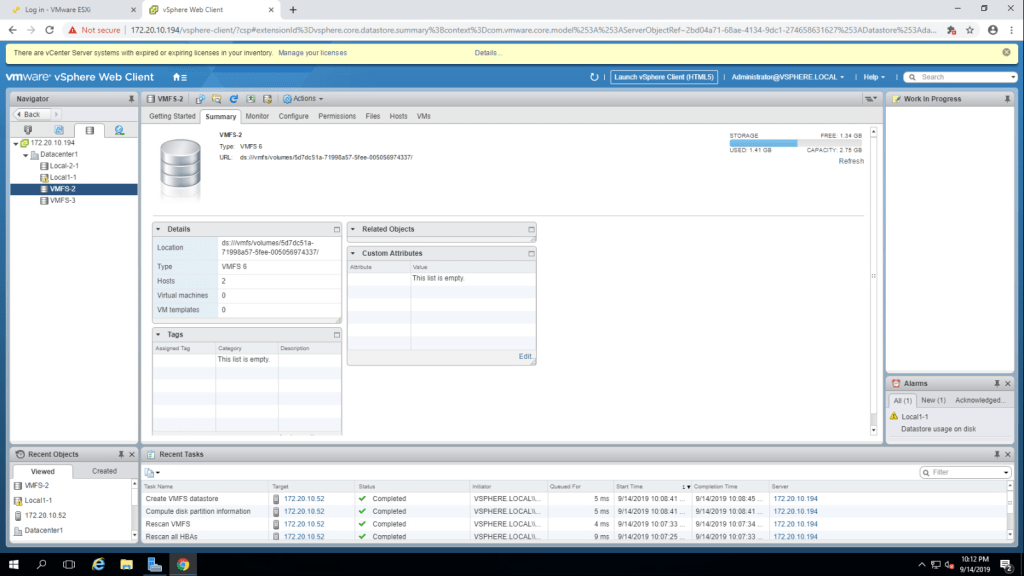
Task: Click the blue refresh icon in datastore toolbar
Action: pos(234,99)
